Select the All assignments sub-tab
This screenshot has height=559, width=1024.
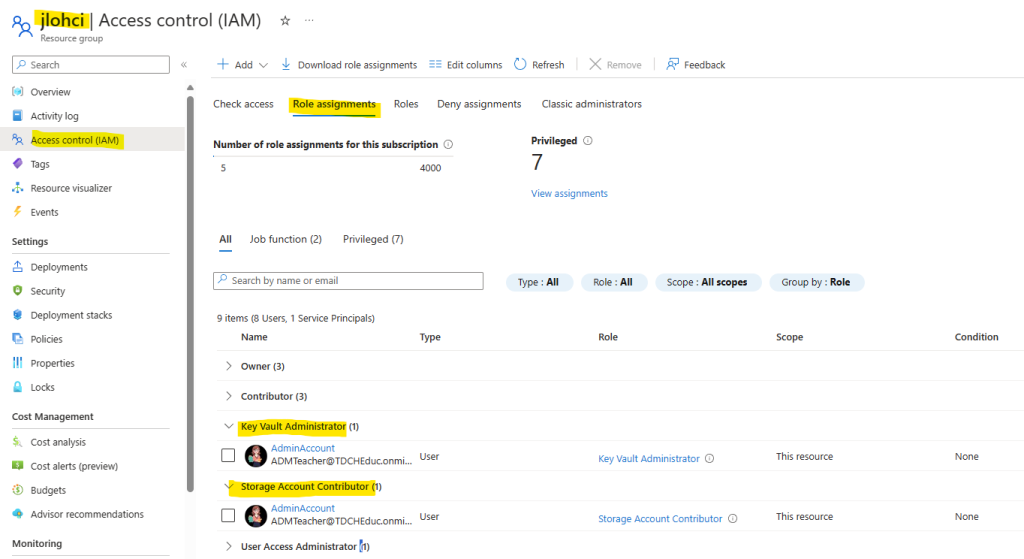point(225,239)
